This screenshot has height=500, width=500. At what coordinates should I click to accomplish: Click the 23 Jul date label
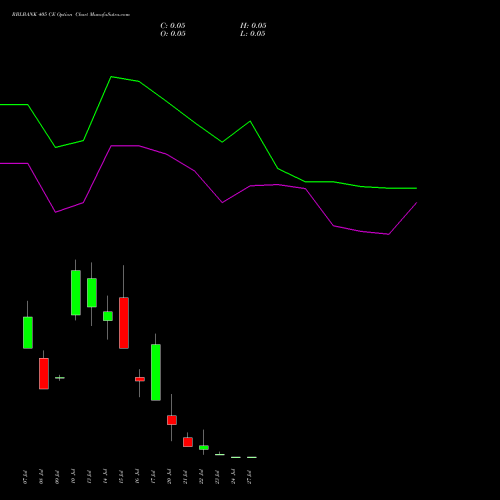(217, 477)
